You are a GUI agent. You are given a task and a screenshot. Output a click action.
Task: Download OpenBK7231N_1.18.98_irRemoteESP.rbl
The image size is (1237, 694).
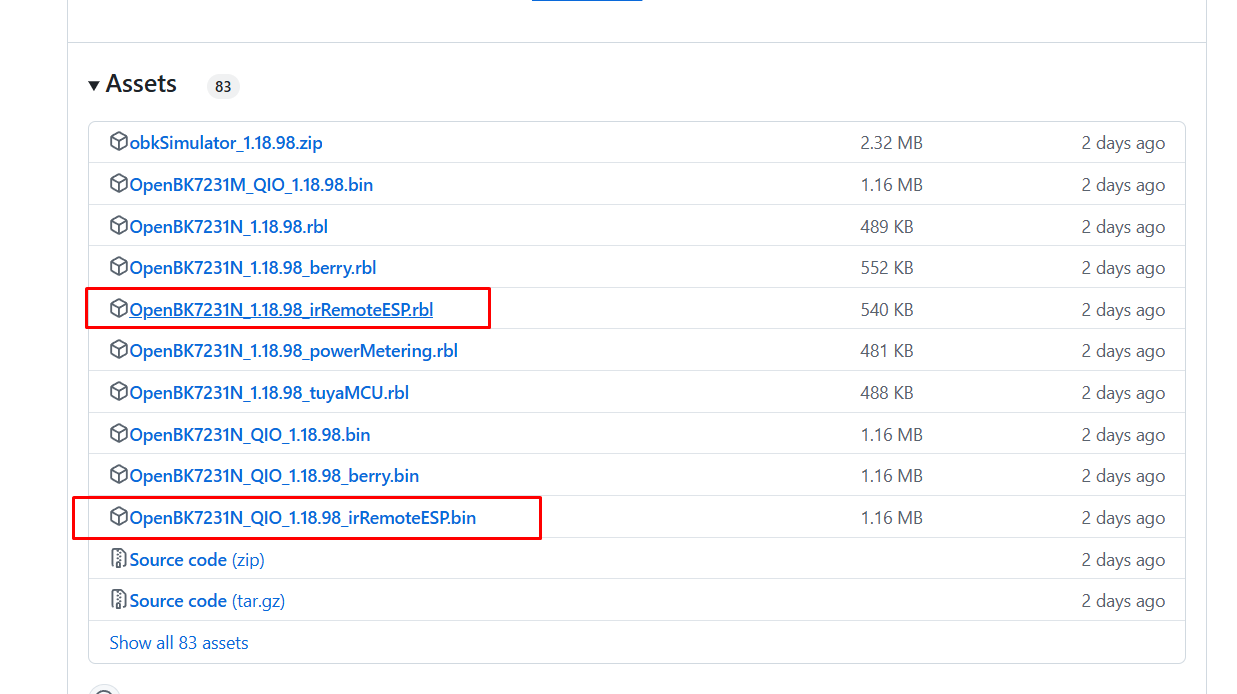(281, 310)
